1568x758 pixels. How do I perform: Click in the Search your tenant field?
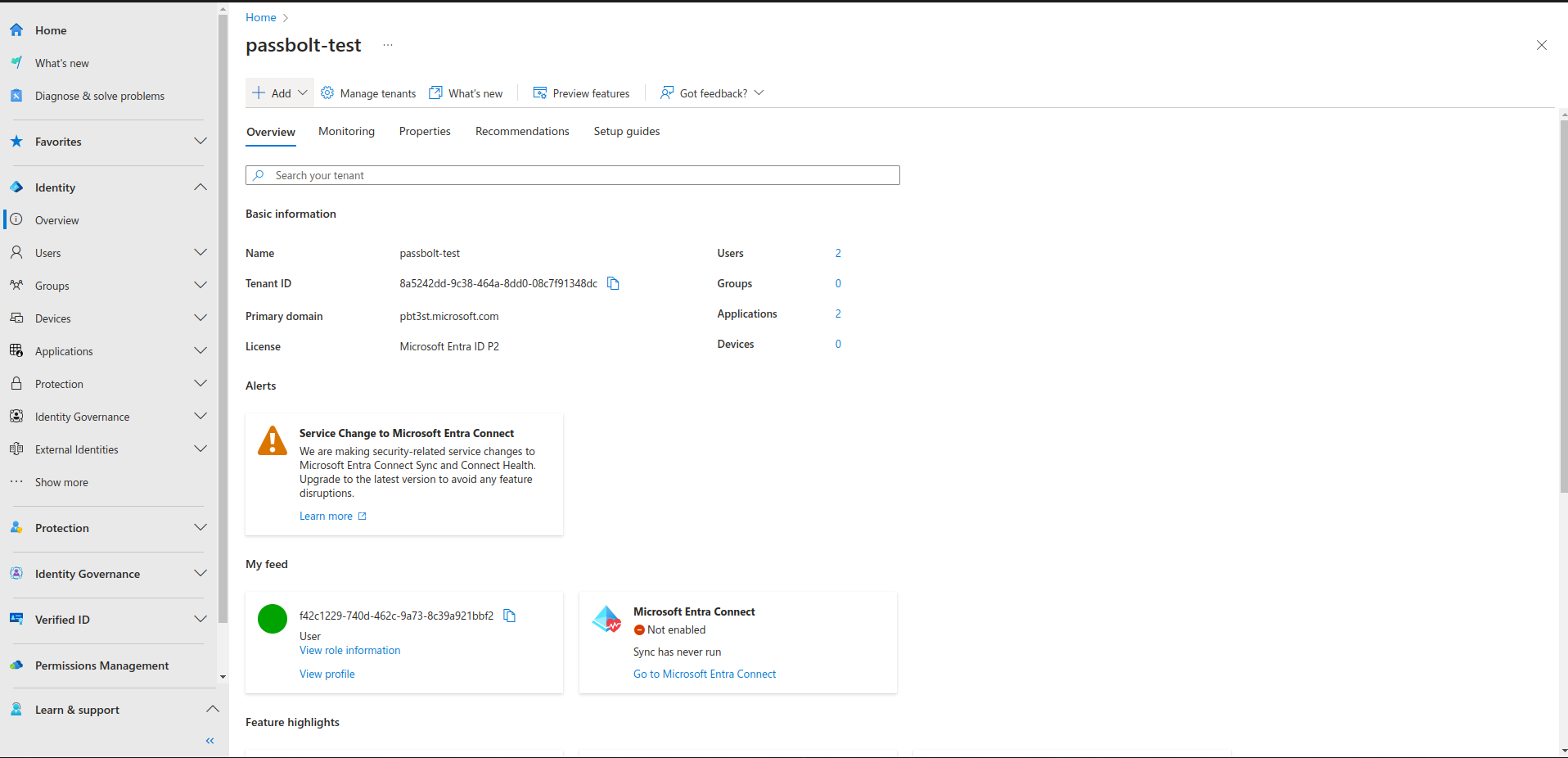click(x=573, y=175)
